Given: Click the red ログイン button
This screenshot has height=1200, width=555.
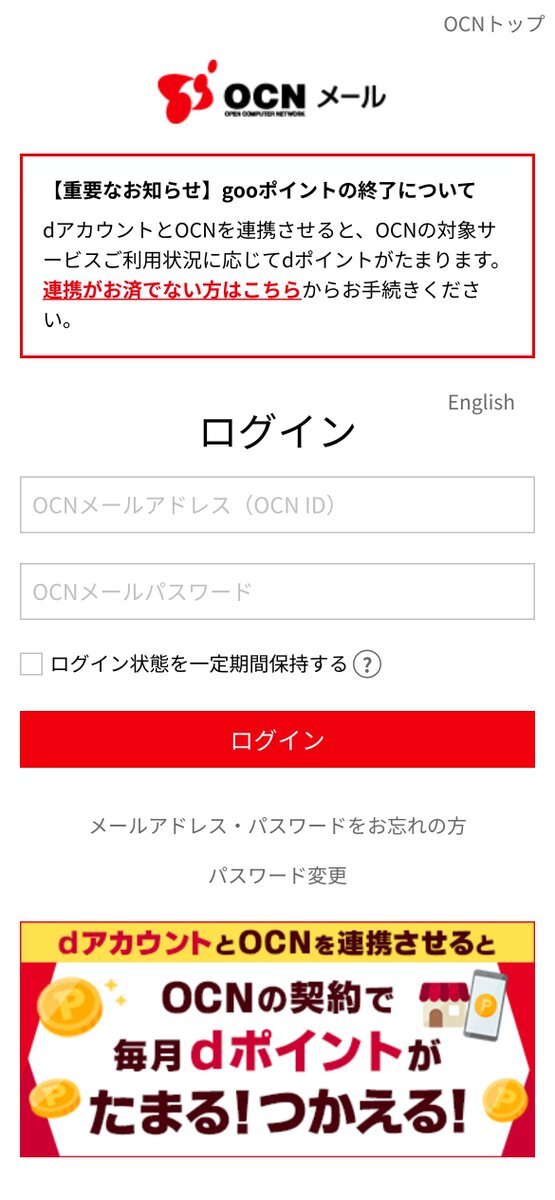Looking at the screenshot, I should [x=277, y=740].
